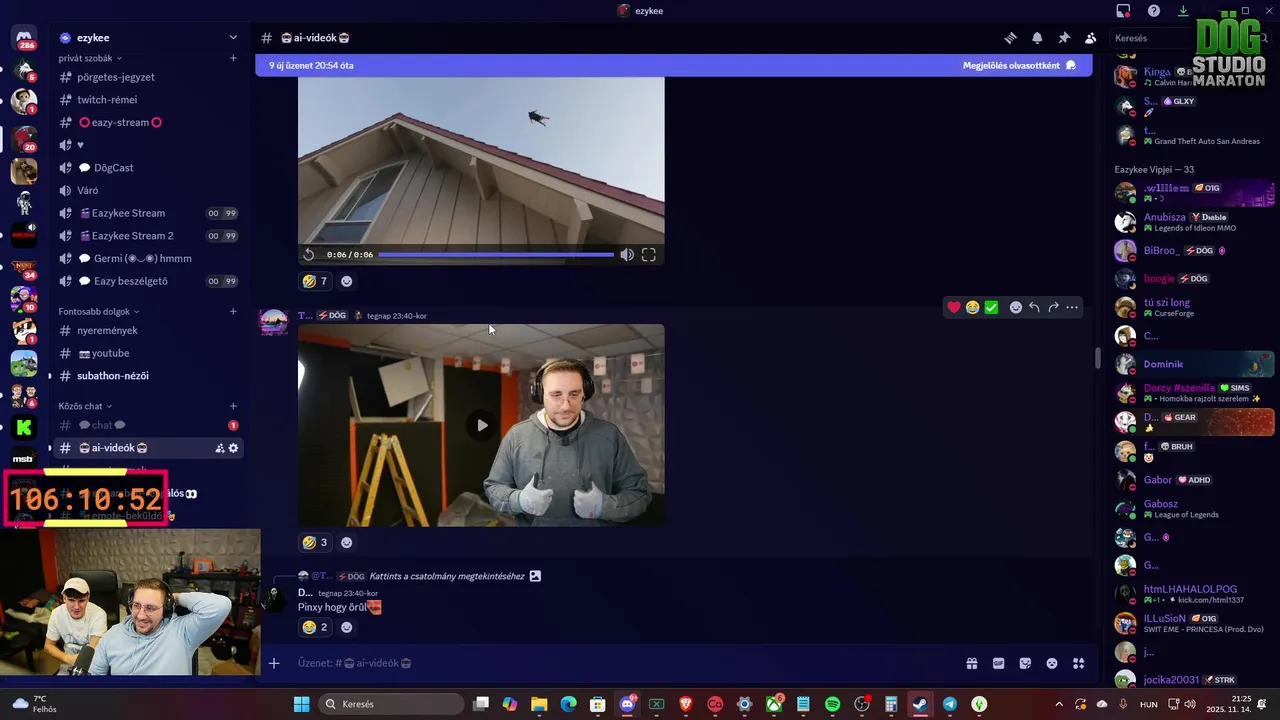
Task: Join Eazykee Stream 2 voice channel
Action: 148,236
